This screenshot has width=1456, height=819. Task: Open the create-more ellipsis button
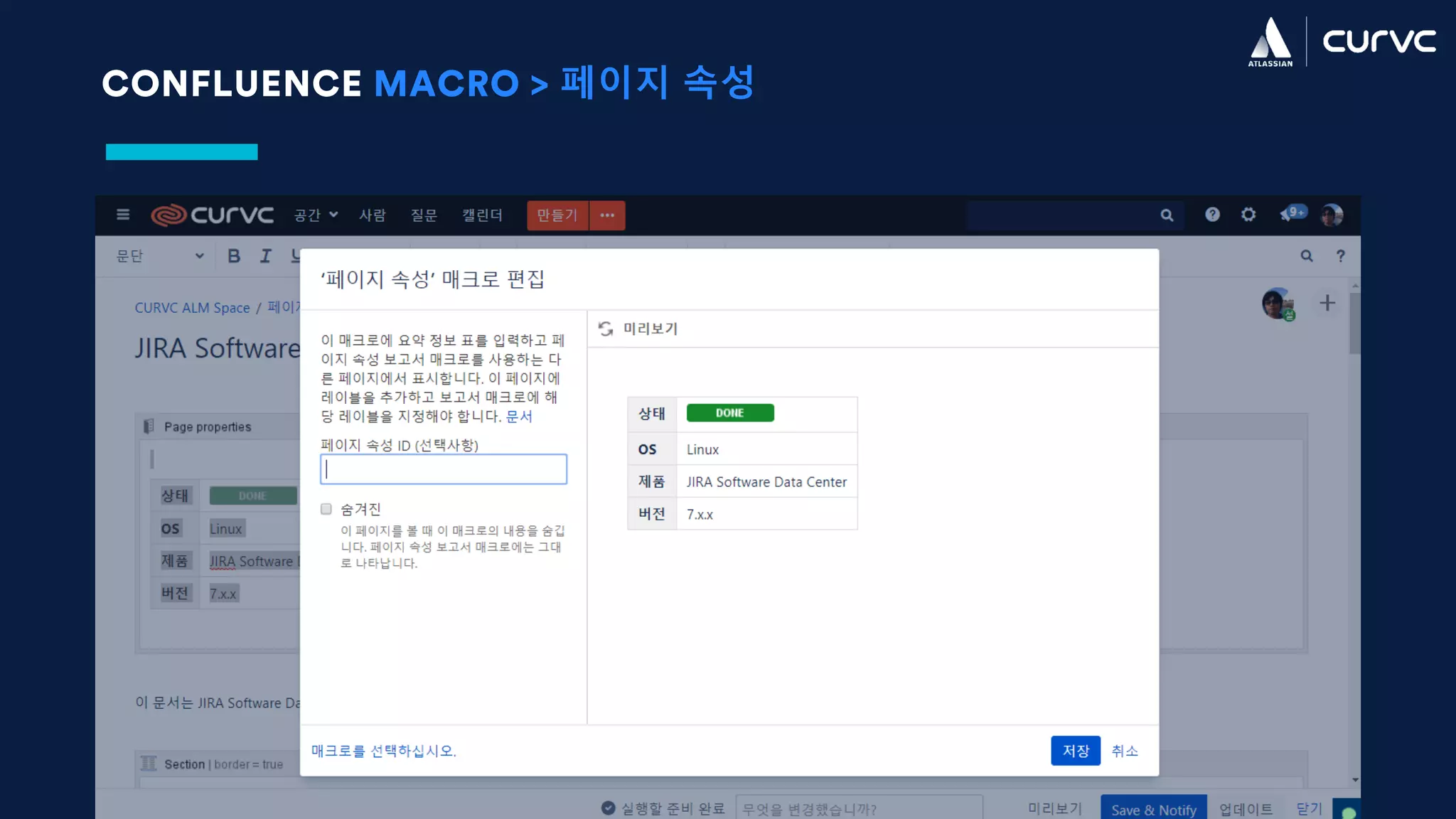[607, 215]
